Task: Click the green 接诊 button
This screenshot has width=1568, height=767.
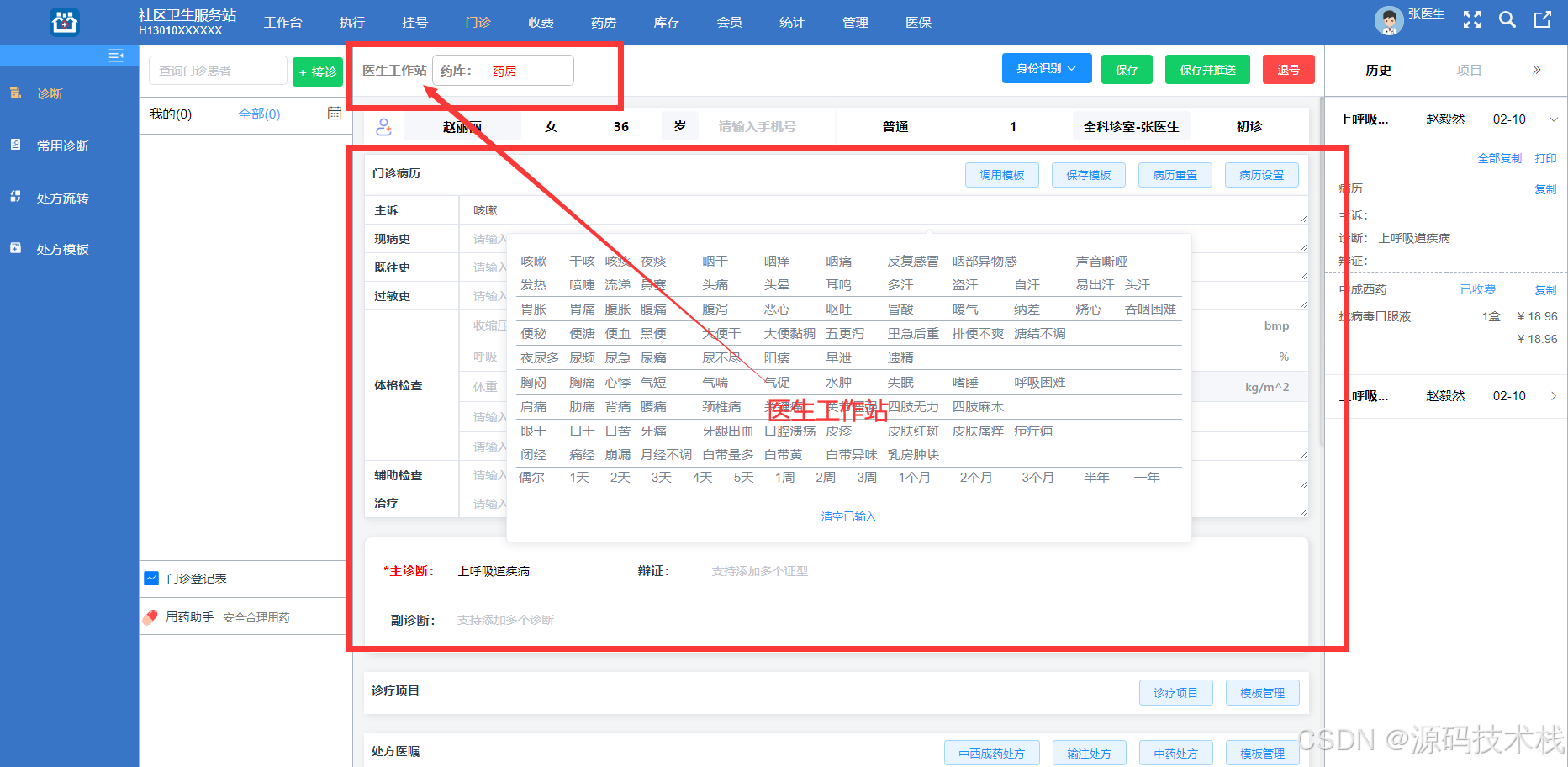Action: click(x=318, y=71)
